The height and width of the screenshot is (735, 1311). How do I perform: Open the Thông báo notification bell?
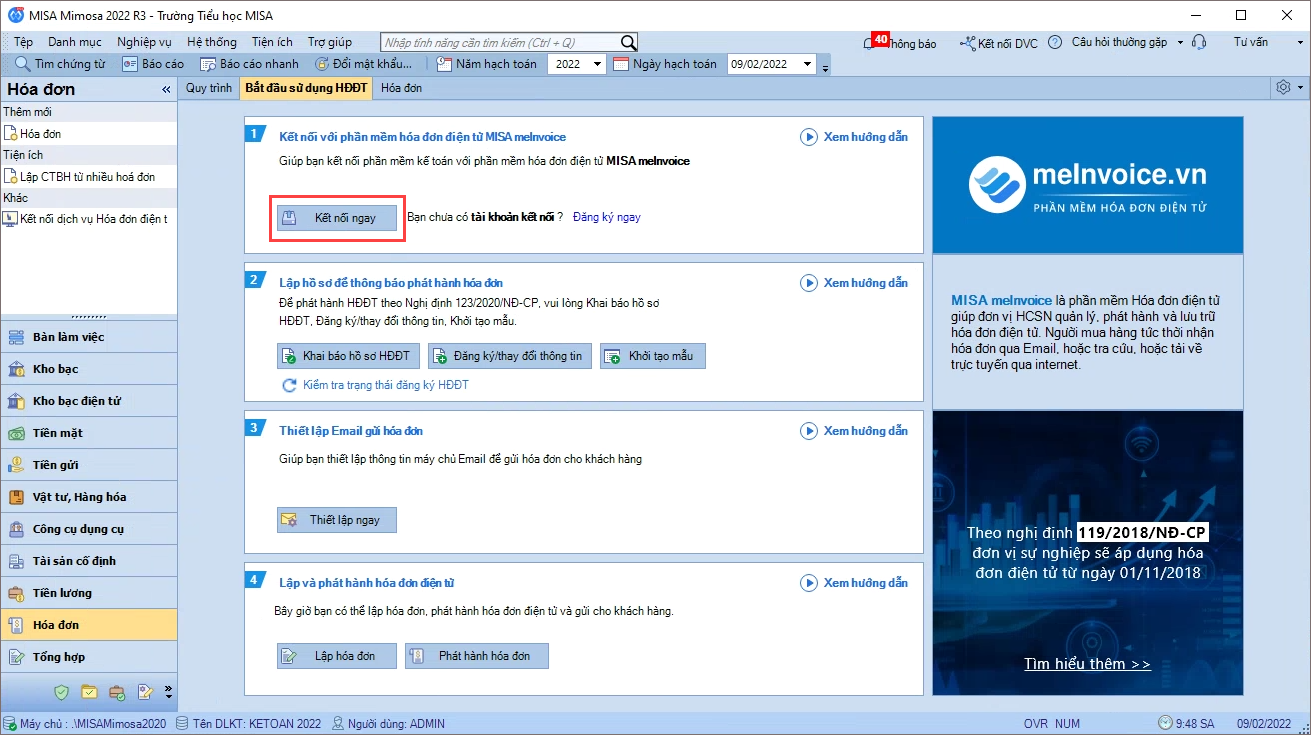click(870, 43)
